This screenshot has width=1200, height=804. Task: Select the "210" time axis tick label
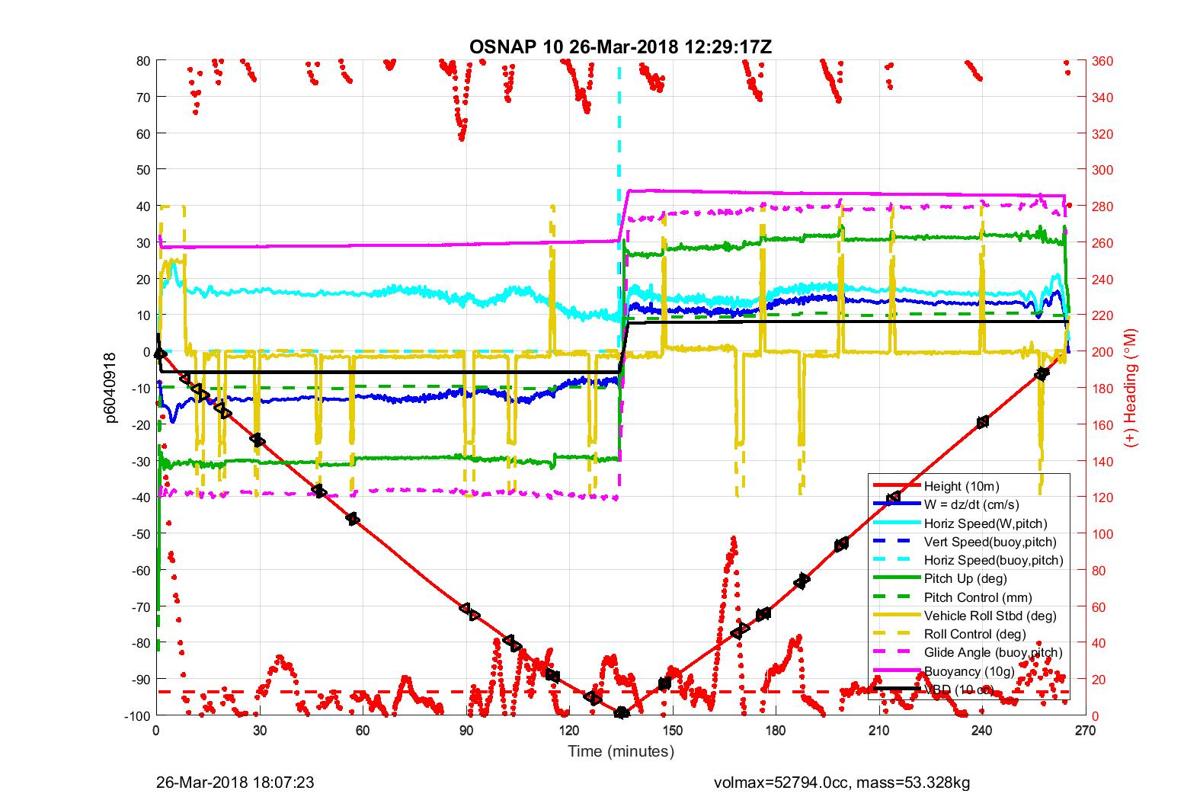pos(879,732)
